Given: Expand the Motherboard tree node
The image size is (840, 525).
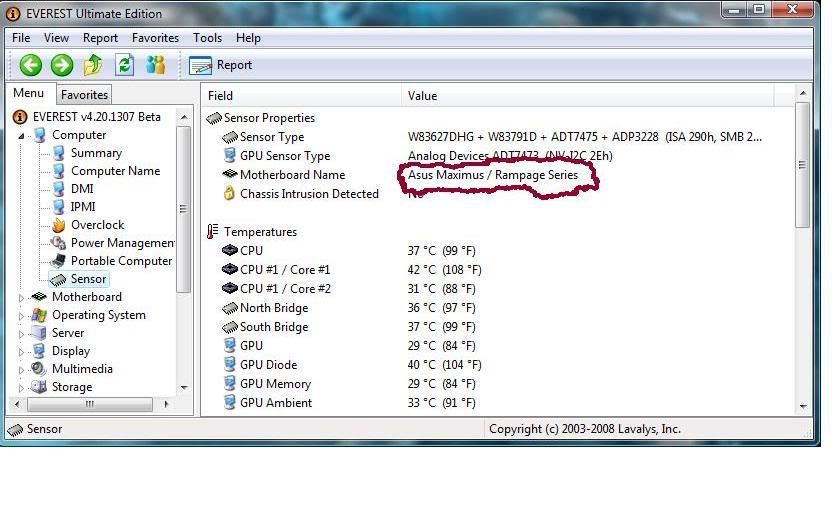Looking at the screenshot, I should [x=21, y=298].
